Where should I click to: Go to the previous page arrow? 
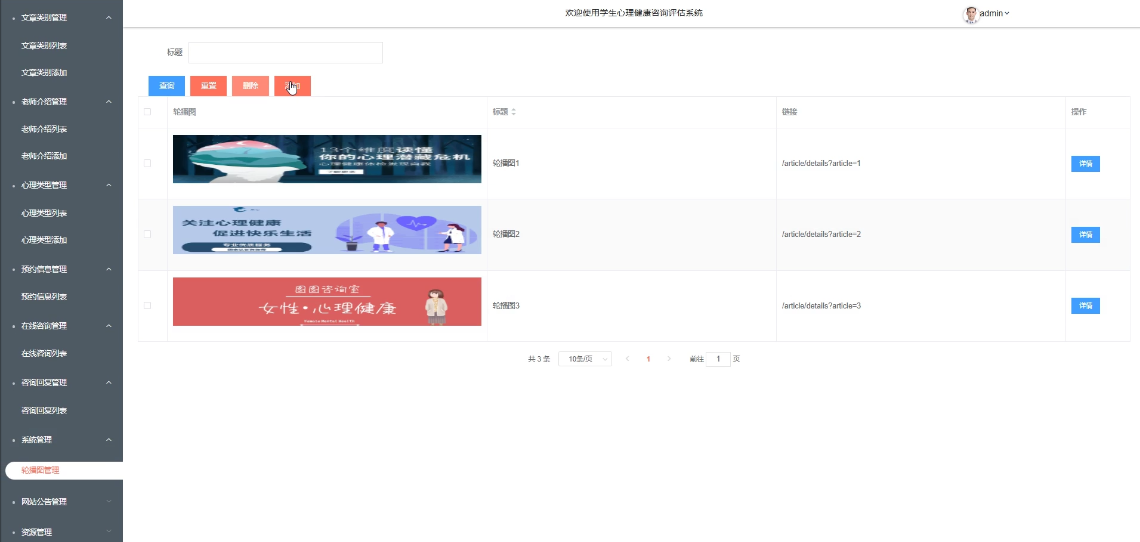point(627,359)
